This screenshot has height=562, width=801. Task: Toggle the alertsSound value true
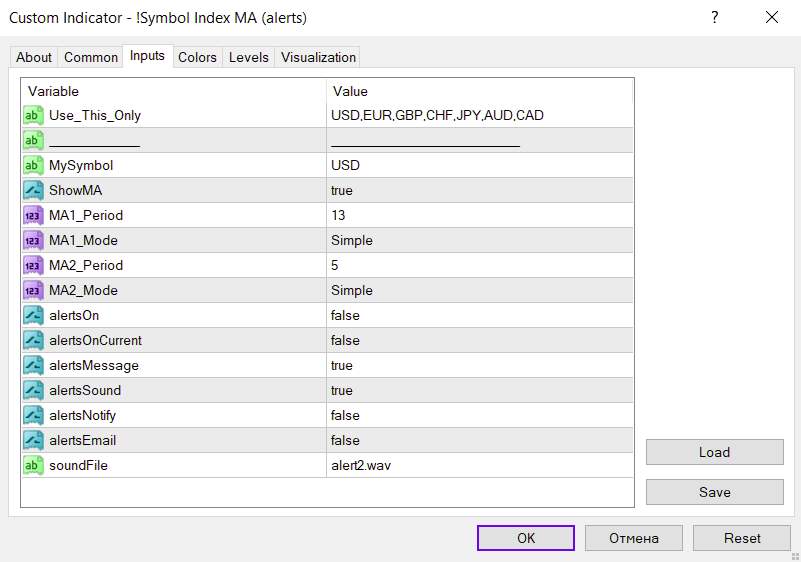click(480, 390)
